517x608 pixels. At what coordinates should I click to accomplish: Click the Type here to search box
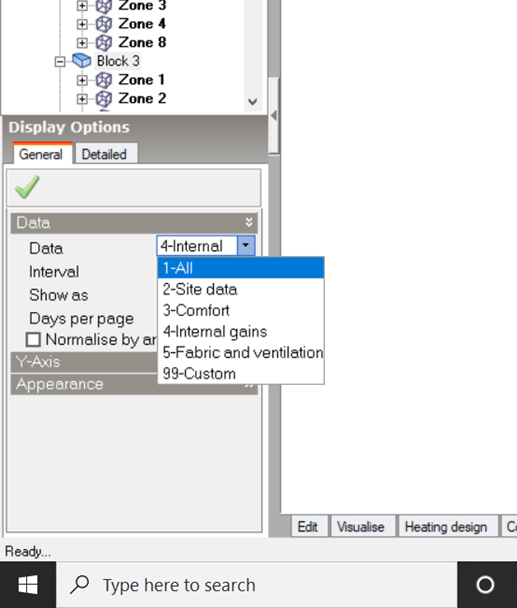tap(256, 585)
